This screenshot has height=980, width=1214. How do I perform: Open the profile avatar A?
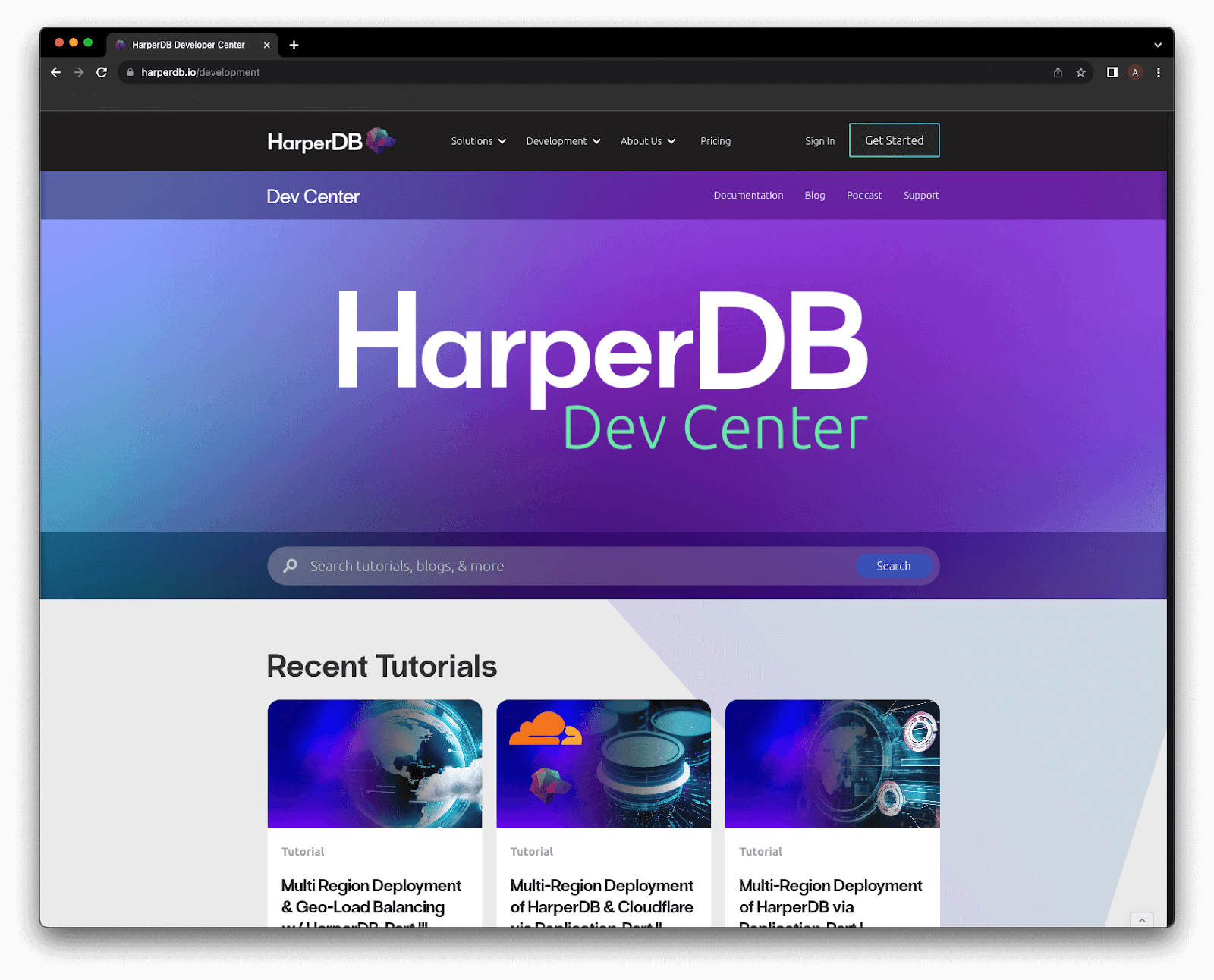point(1135,73)
